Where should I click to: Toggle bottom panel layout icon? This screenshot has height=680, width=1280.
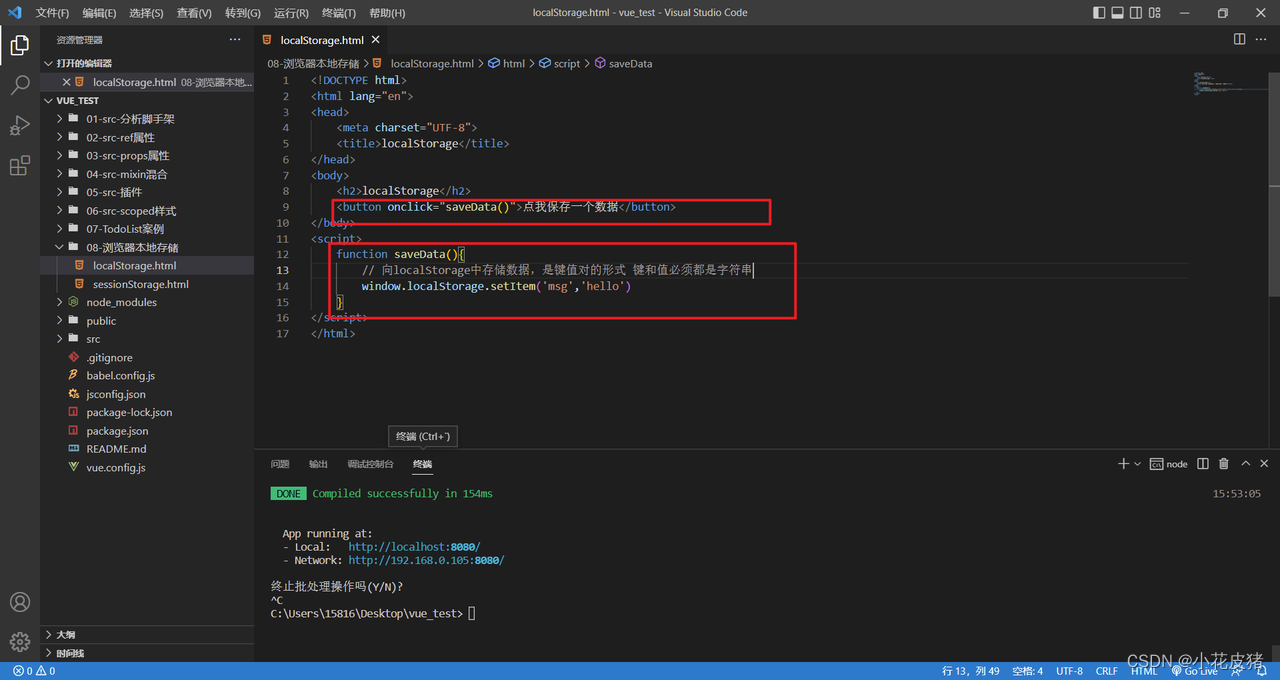click(x=1118, y=13)
